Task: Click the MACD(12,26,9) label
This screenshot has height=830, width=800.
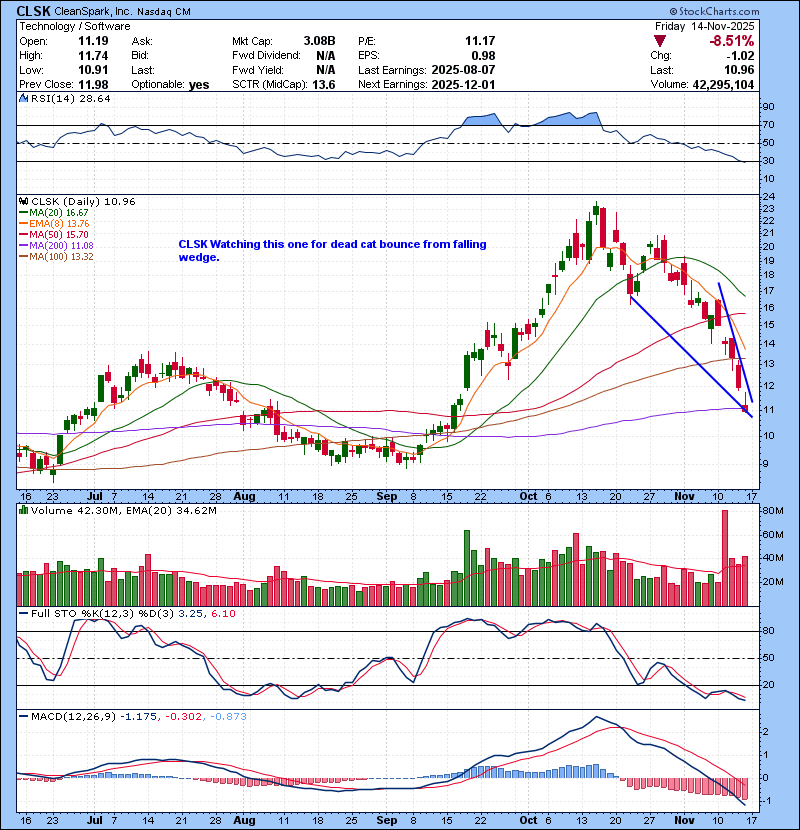Action: (x=73, y=717)
